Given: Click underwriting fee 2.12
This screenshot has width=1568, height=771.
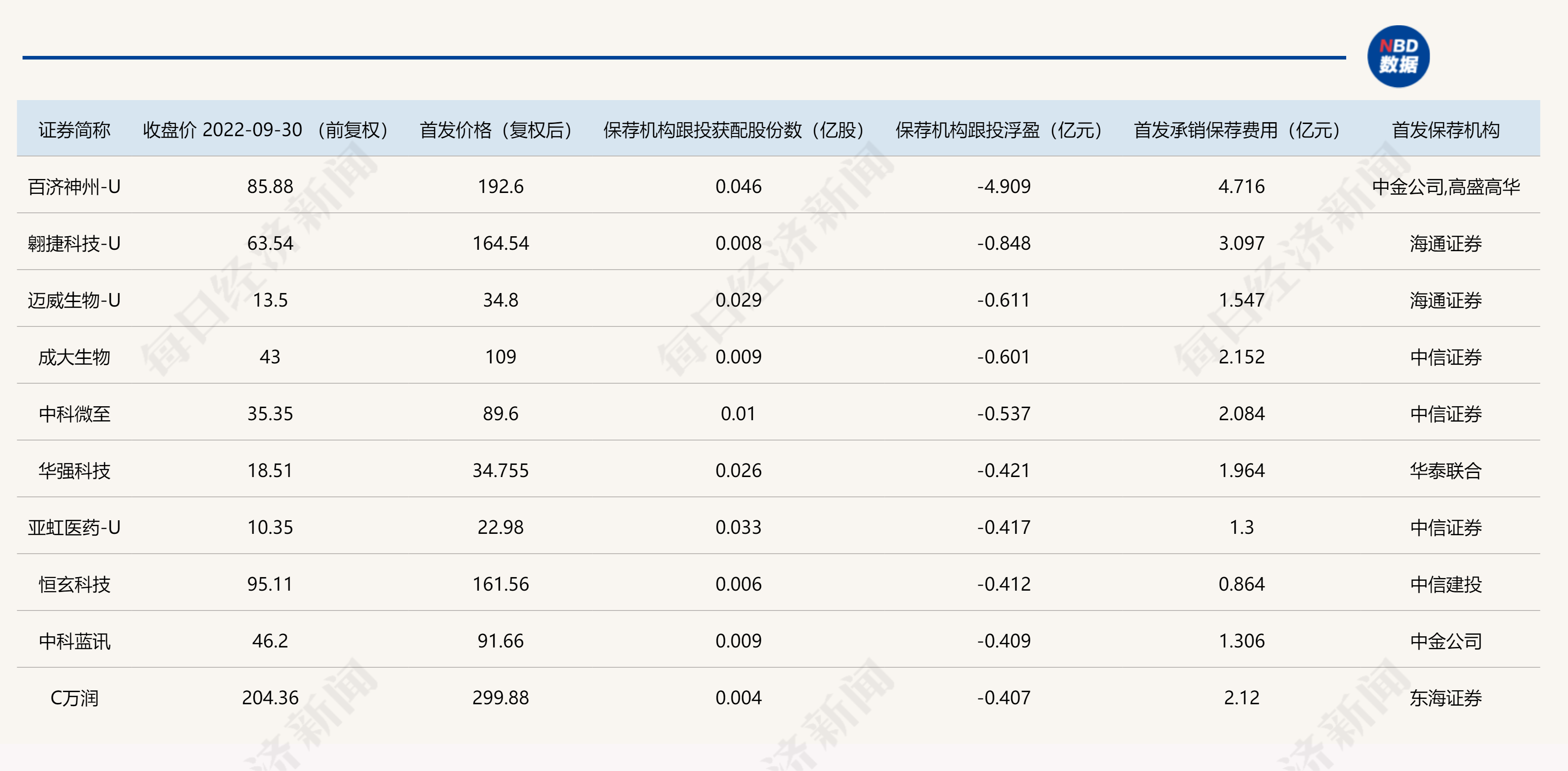Looking at the screenshot, I should (1242, 698).
